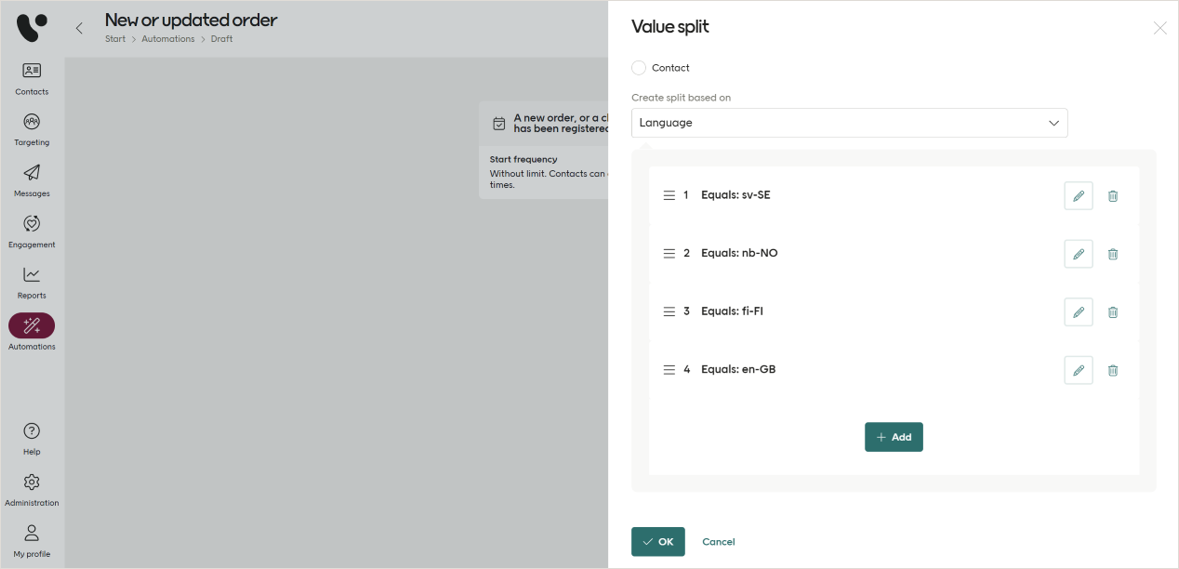The width and height of the screenshot is (1179, 569).
Task: Delete the fi-FI split rule
Action: (1113, 312)
